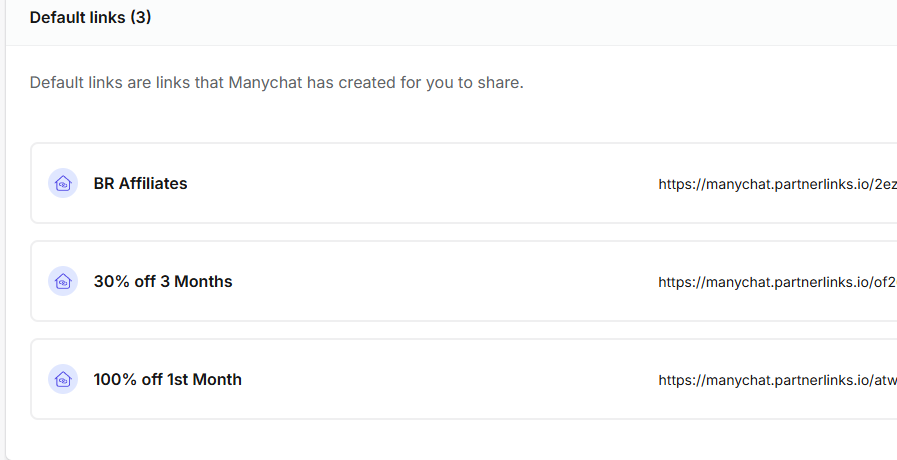
Task: Click the default links description sentence
Action: click(x=276, y=82)
